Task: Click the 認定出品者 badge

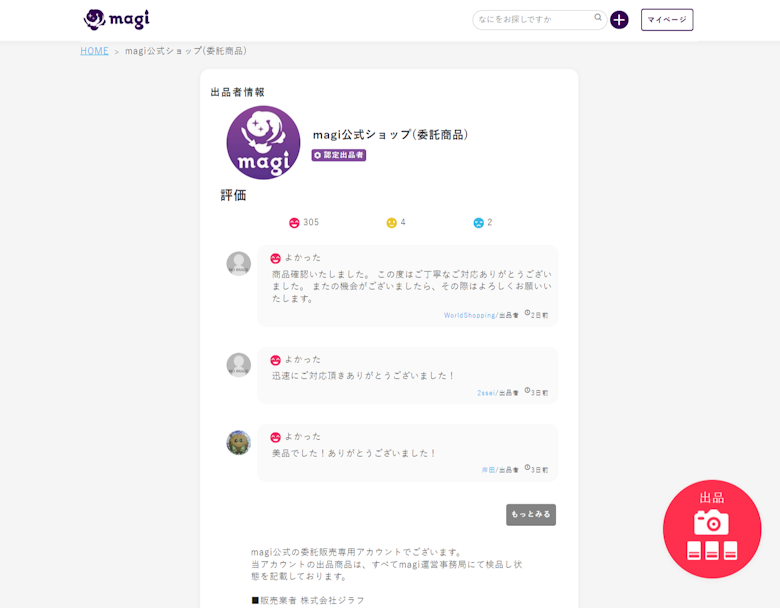Action: tap(339, 155)
